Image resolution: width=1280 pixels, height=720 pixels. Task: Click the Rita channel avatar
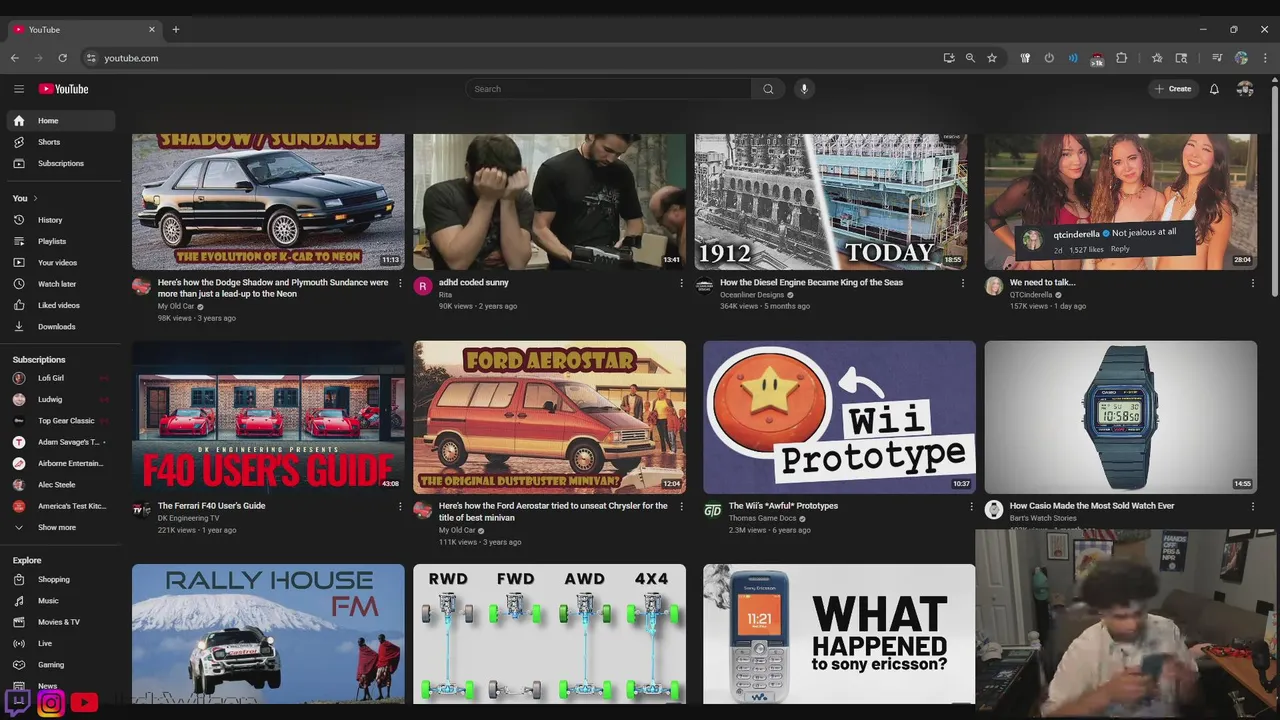click(x=423, y=287)
